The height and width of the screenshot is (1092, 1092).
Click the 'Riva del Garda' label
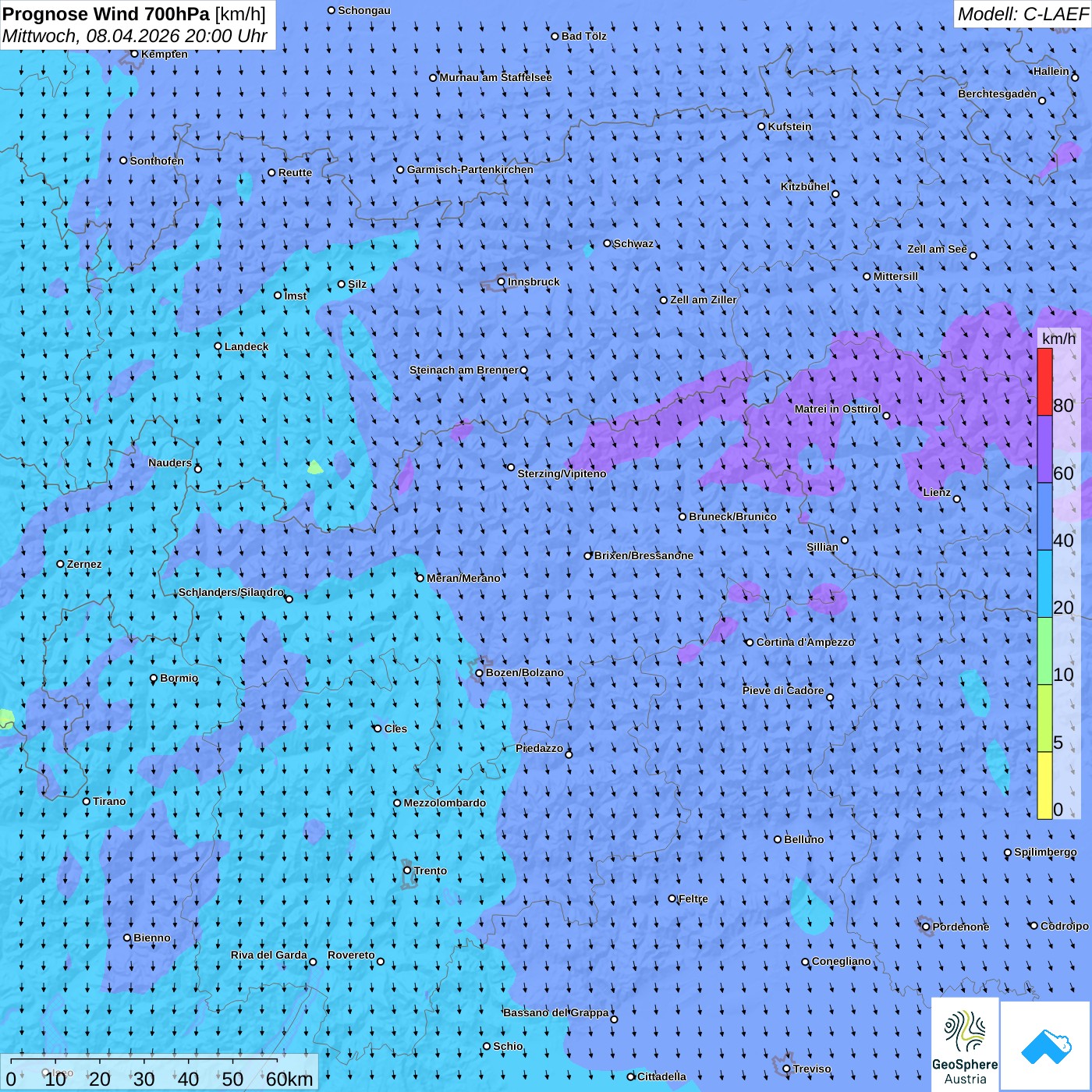tap(269, 955)
